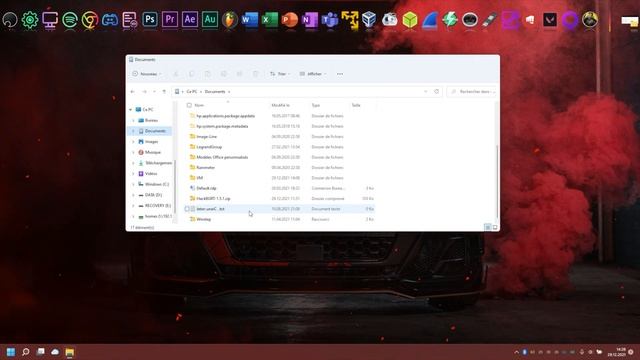Open Discord from the top dock
The height and width of the screenshot is (360, 640).
coord(110,20)
